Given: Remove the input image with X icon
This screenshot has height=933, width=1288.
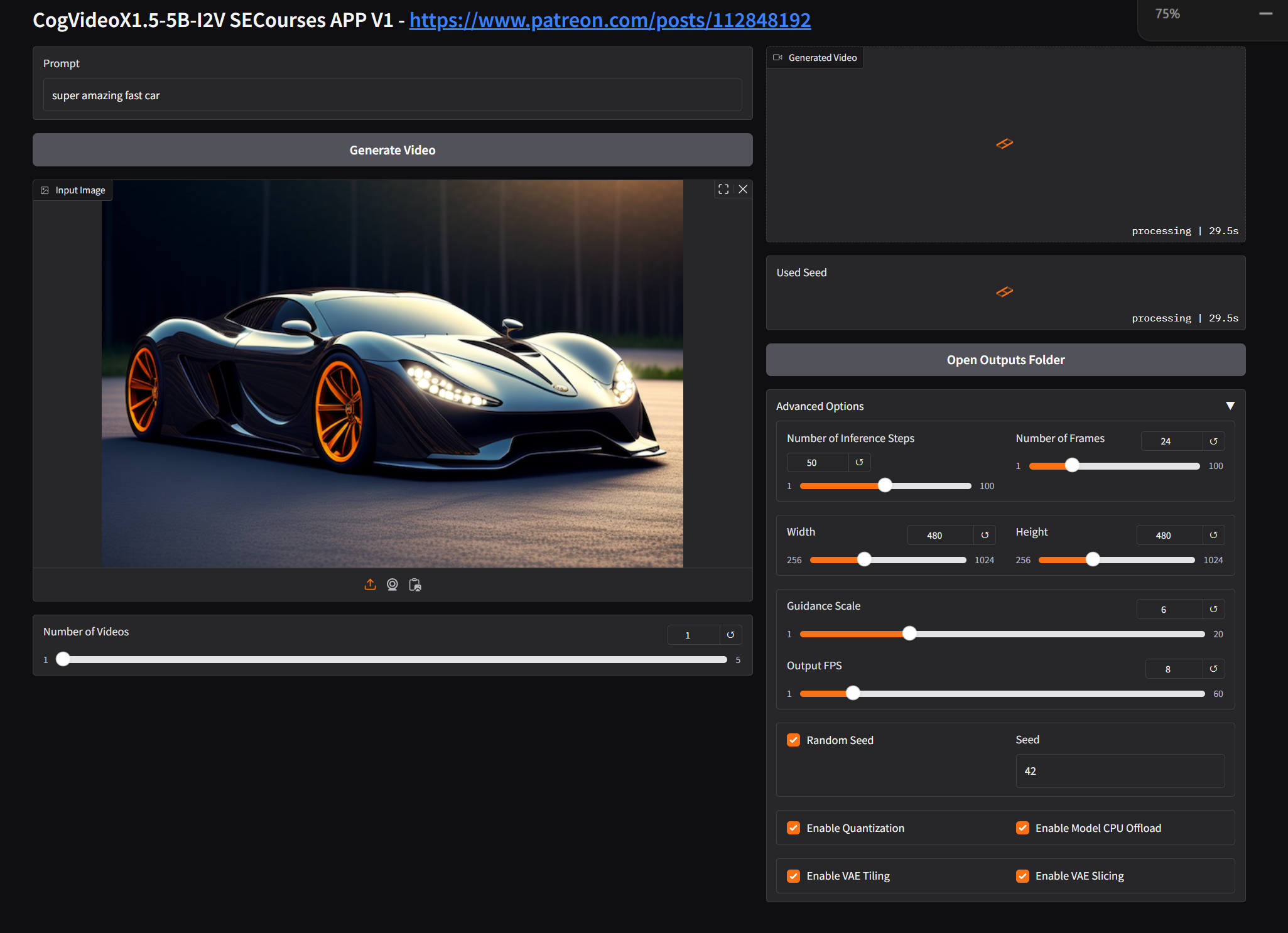Looking at the screenshot, I should (743, 189).
